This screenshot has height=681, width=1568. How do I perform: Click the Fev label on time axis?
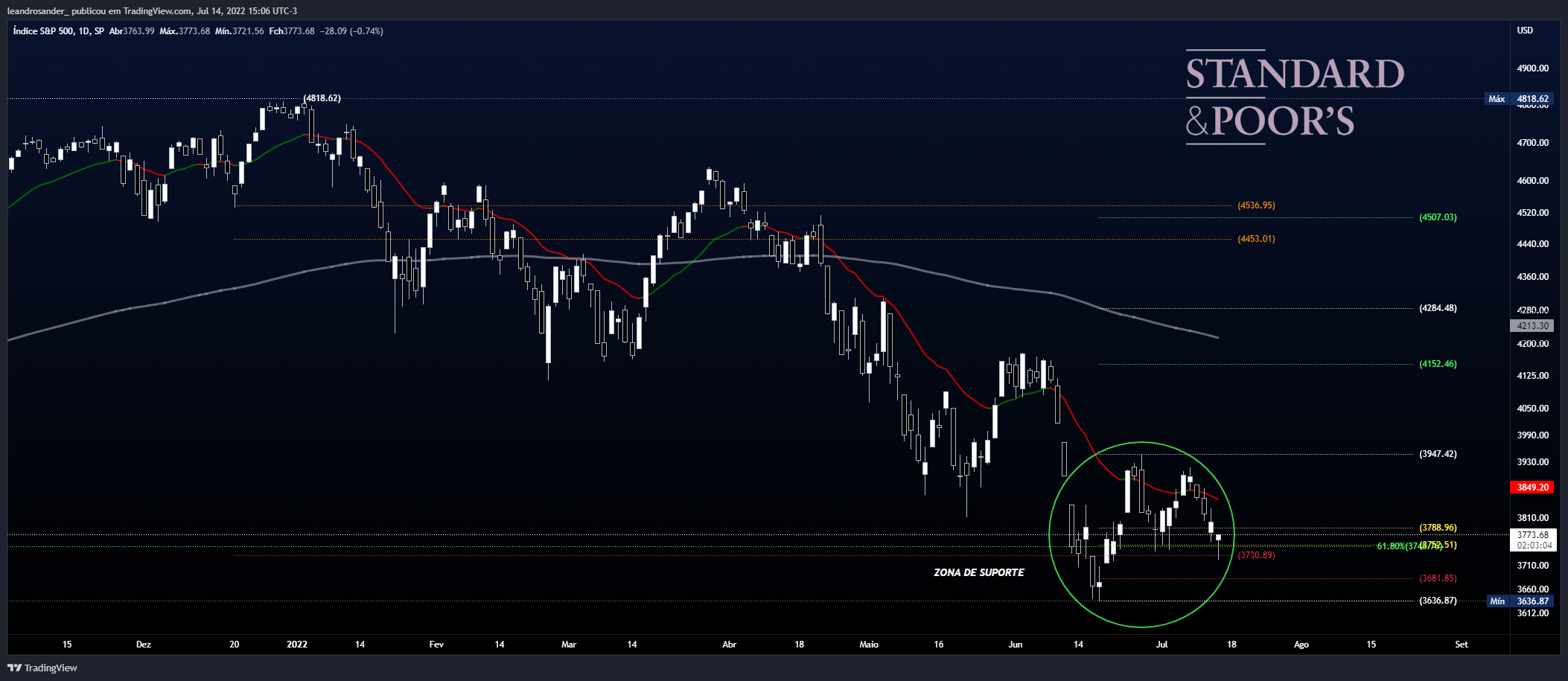(436, 645)
